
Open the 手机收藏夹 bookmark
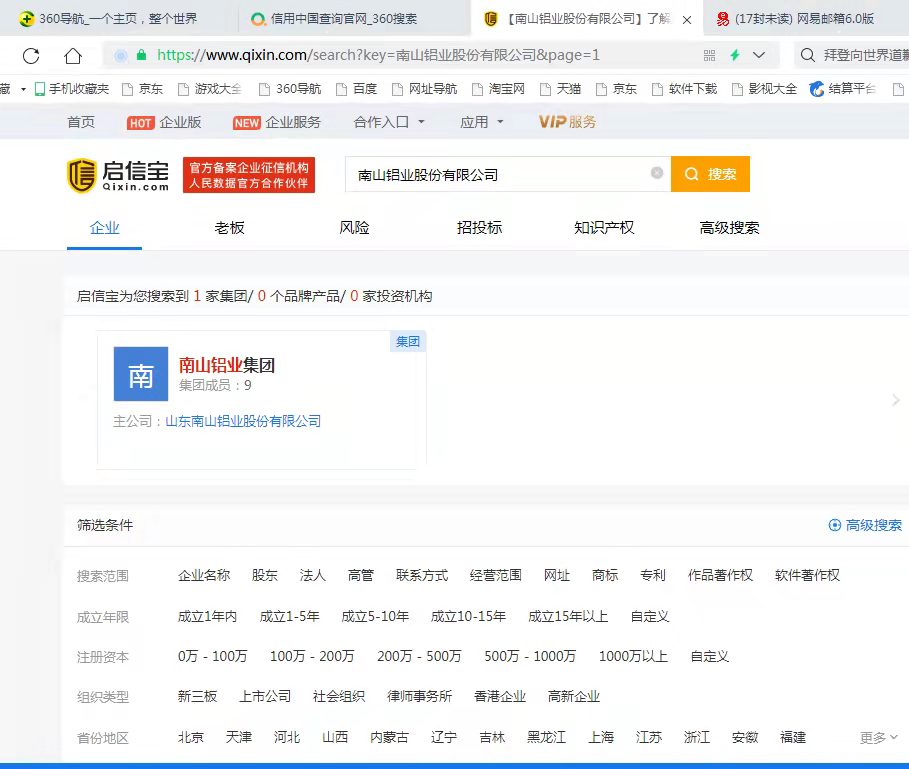tap(72, 89)
